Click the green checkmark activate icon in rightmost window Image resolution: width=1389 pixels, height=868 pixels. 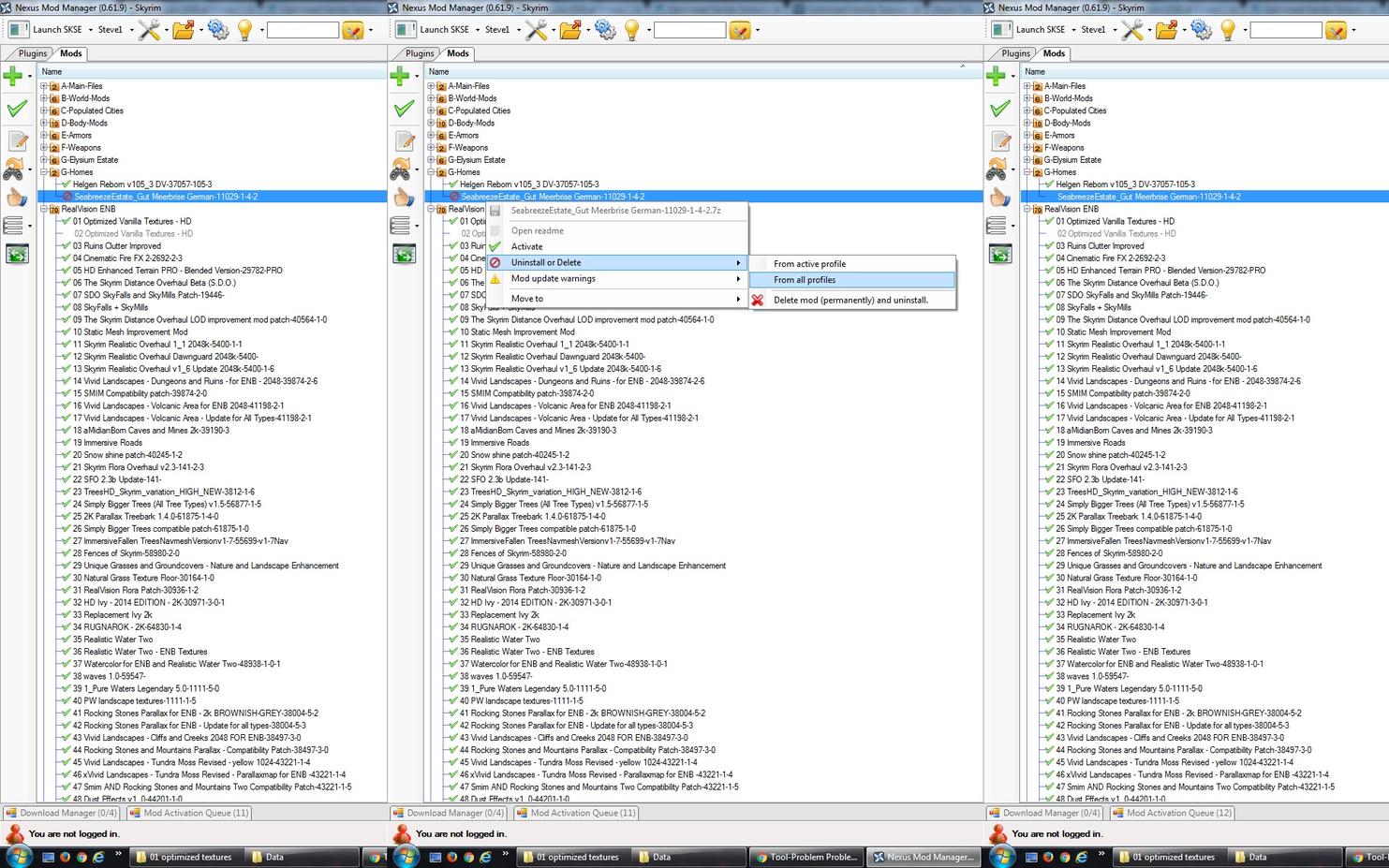pos(1000,109)
